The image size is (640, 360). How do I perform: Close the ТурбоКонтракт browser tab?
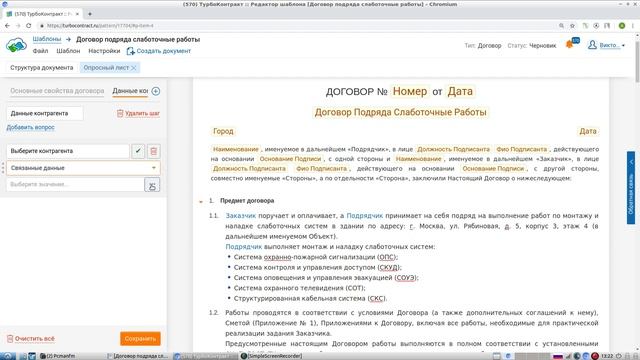click(77, 14)
